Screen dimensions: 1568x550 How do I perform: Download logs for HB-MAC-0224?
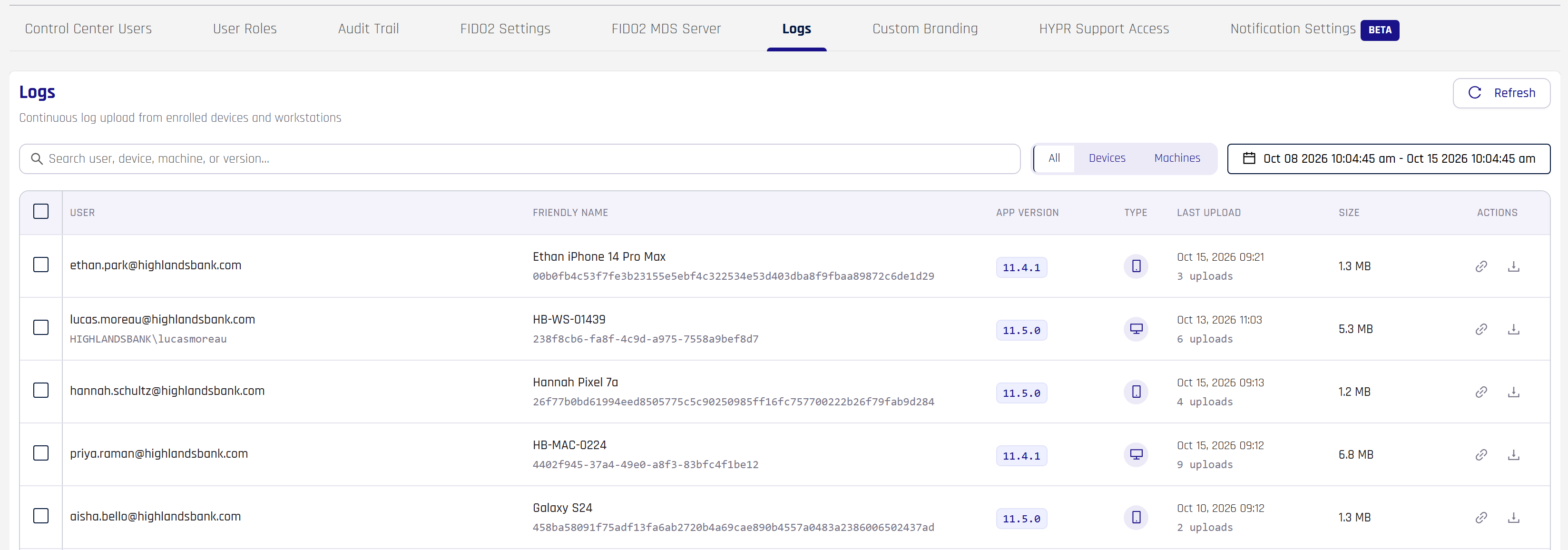(1513, 454)
